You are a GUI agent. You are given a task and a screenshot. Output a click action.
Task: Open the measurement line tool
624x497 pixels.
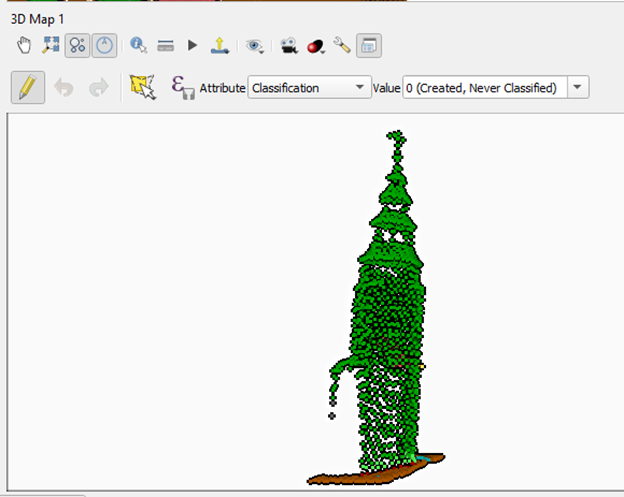tap(166, 45)
